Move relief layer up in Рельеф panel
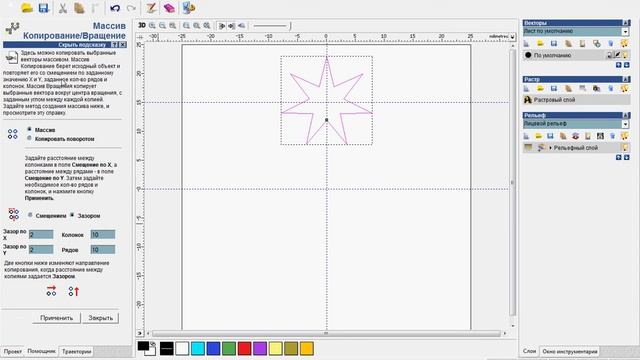This screenshot has height=360, width=640. [618, 157]
